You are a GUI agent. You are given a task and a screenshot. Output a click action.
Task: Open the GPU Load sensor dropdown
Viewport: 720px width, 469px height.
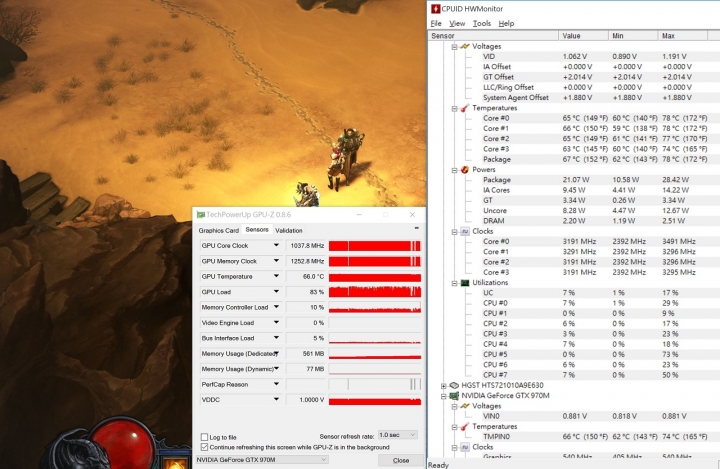click(x=276, y=292)
